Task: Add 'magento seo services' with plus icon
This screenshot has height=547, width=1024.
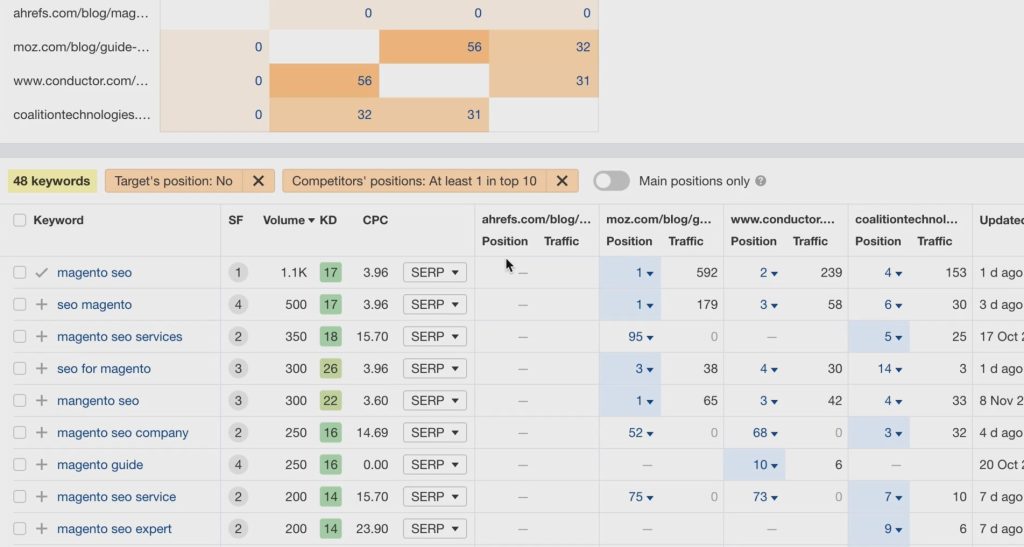Action: [41, 336]
